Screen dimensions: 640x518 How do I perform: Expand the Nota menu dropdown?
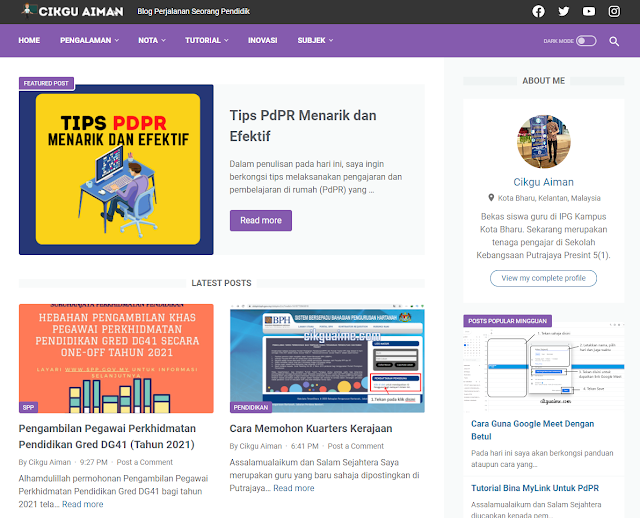pyautogui.click(x=152, y=40)
